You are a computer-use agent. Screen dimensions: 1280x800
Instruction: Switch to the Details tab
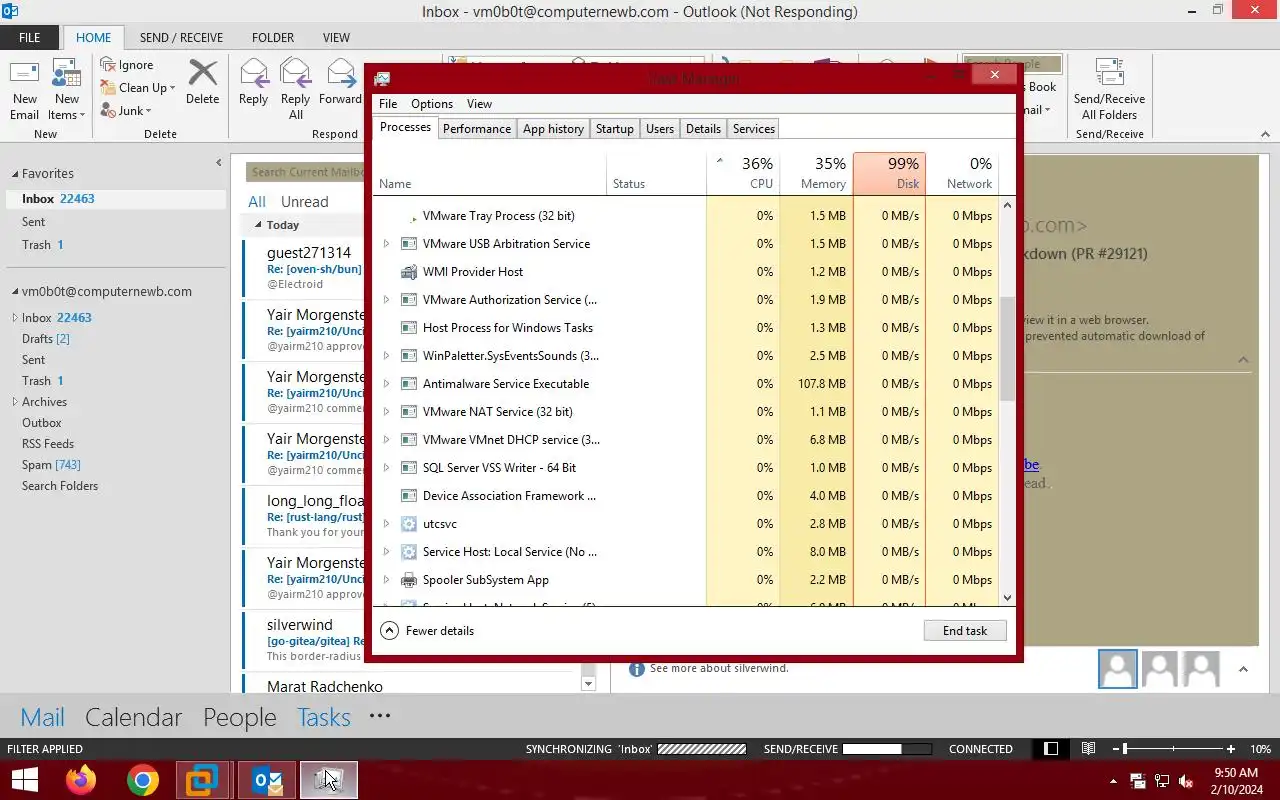(x=703, y=129)
